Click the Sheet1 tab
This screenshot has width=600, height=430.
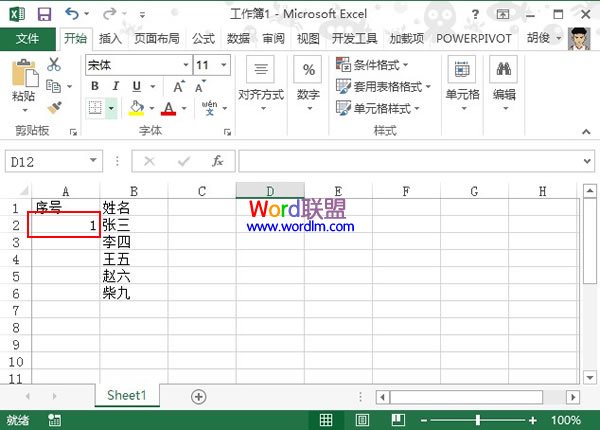coord(127,395)
